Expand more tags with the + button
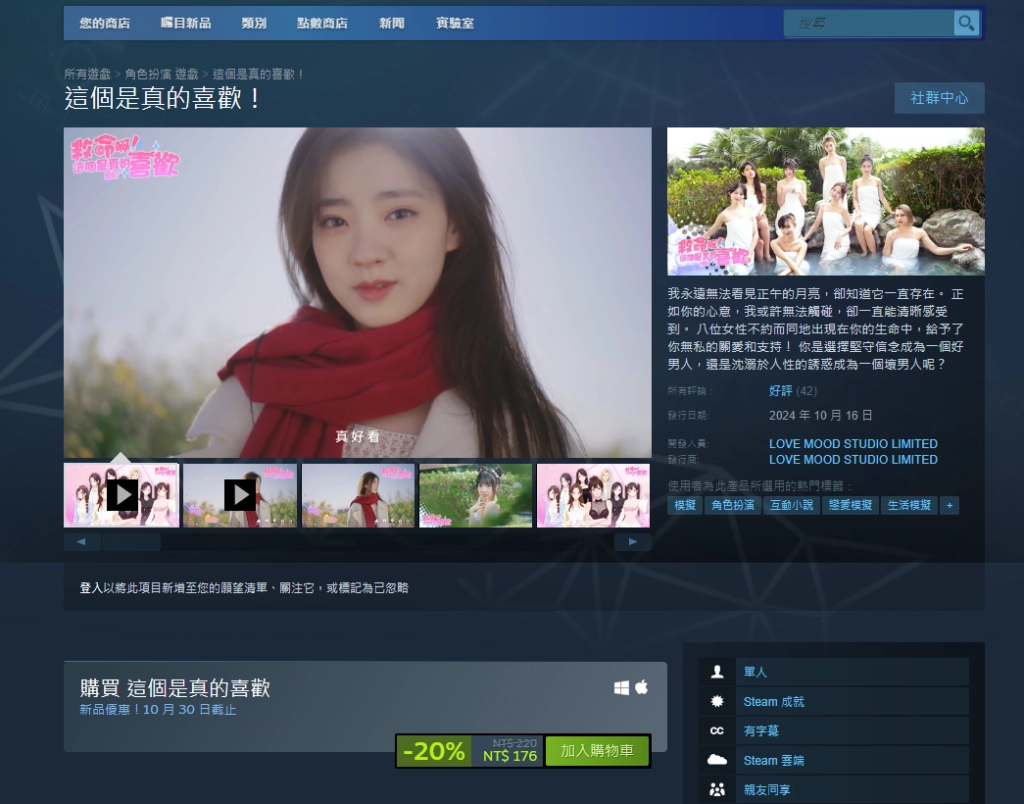The image size is (1024, 804). tap(949, 505)
